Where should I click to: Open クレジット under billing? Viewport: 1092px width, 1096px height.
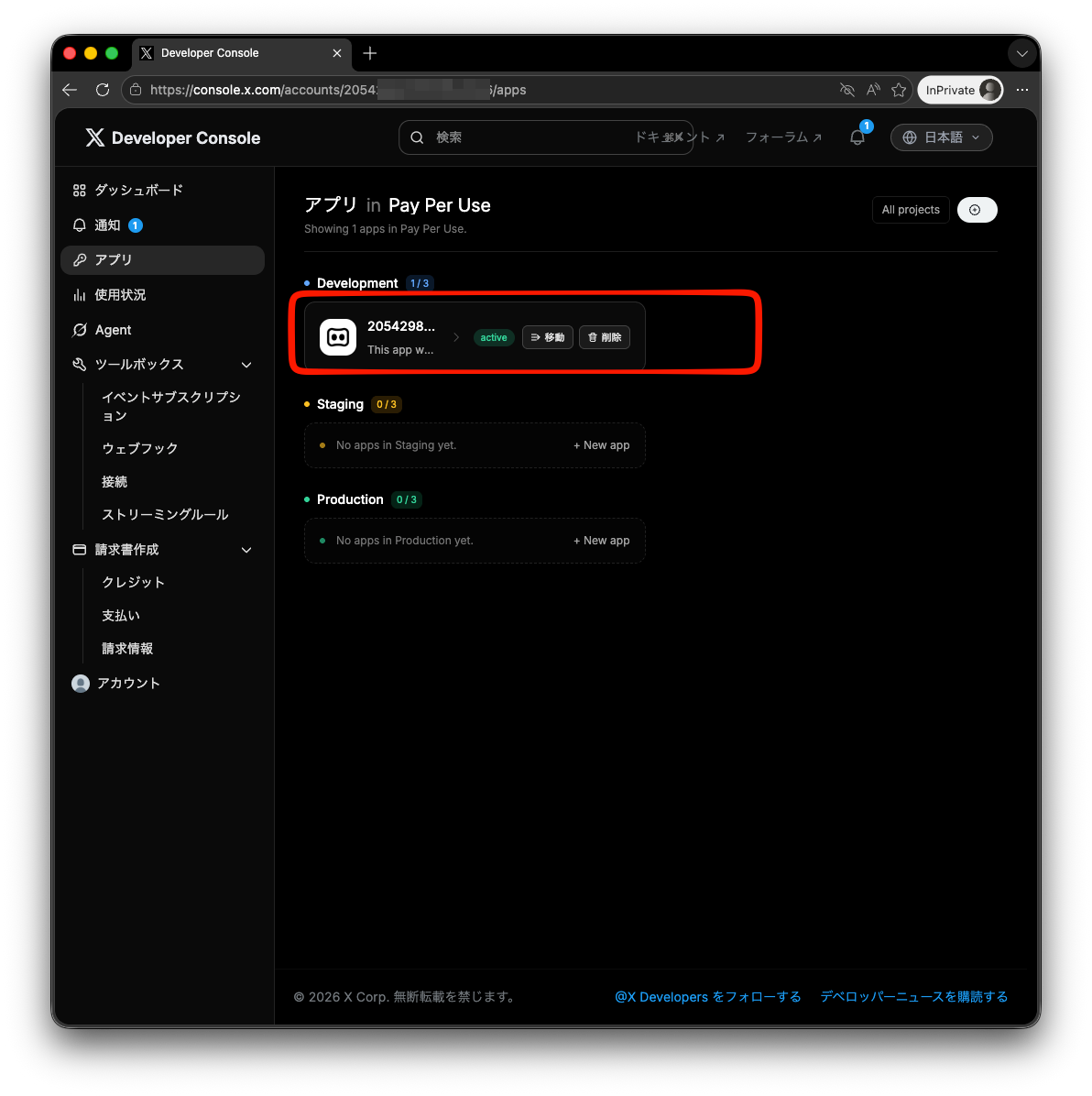pos(134,582)
